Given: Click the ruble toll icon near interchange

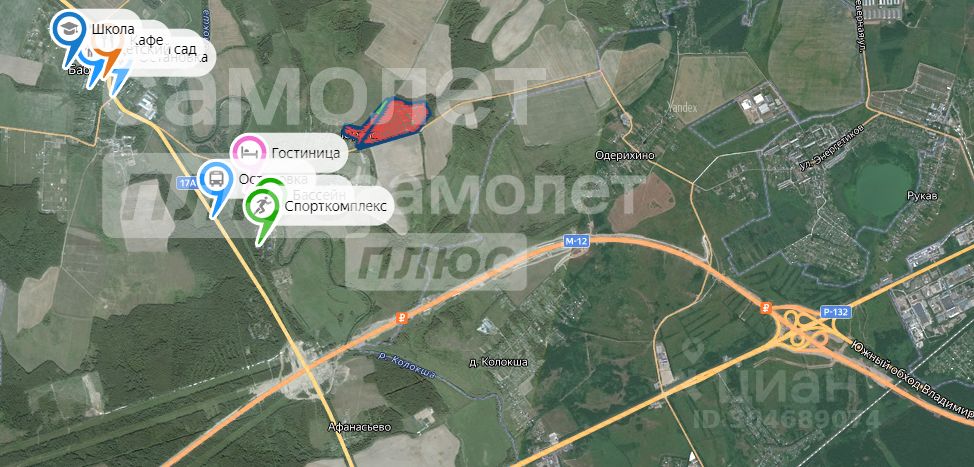Looking at the screenshot, I should click(766, 307).
